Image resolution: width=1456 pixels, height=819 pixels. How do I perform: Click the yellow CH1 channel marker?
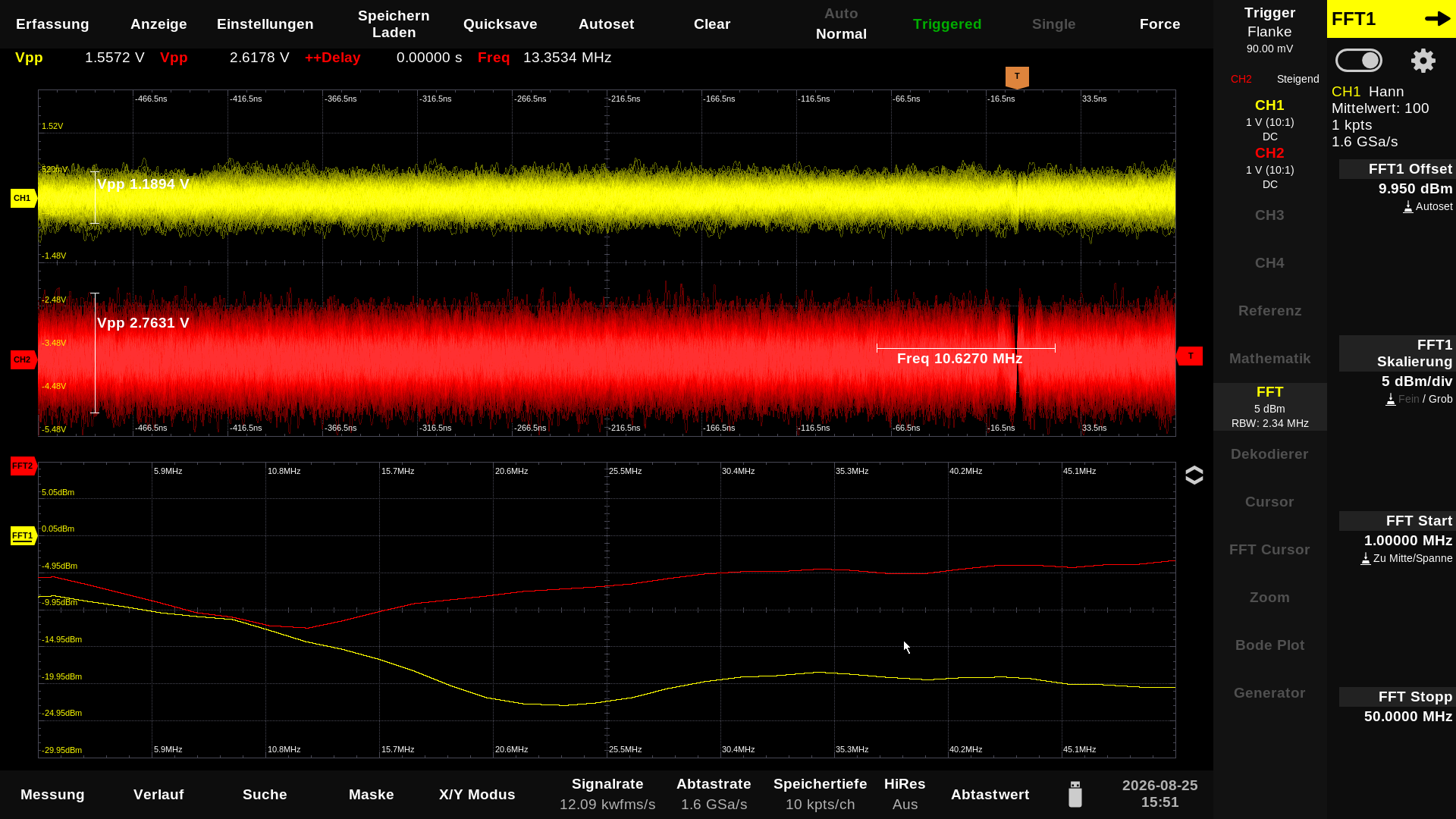pos(24,198)
